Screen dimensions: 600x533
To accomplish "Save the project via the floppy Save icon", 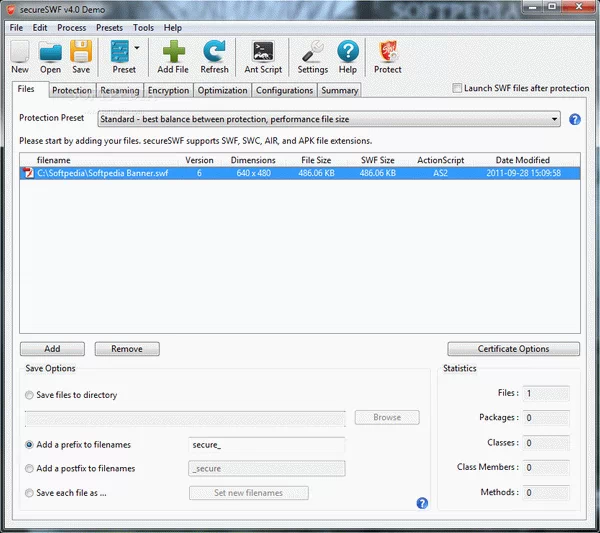I will 81,52.
